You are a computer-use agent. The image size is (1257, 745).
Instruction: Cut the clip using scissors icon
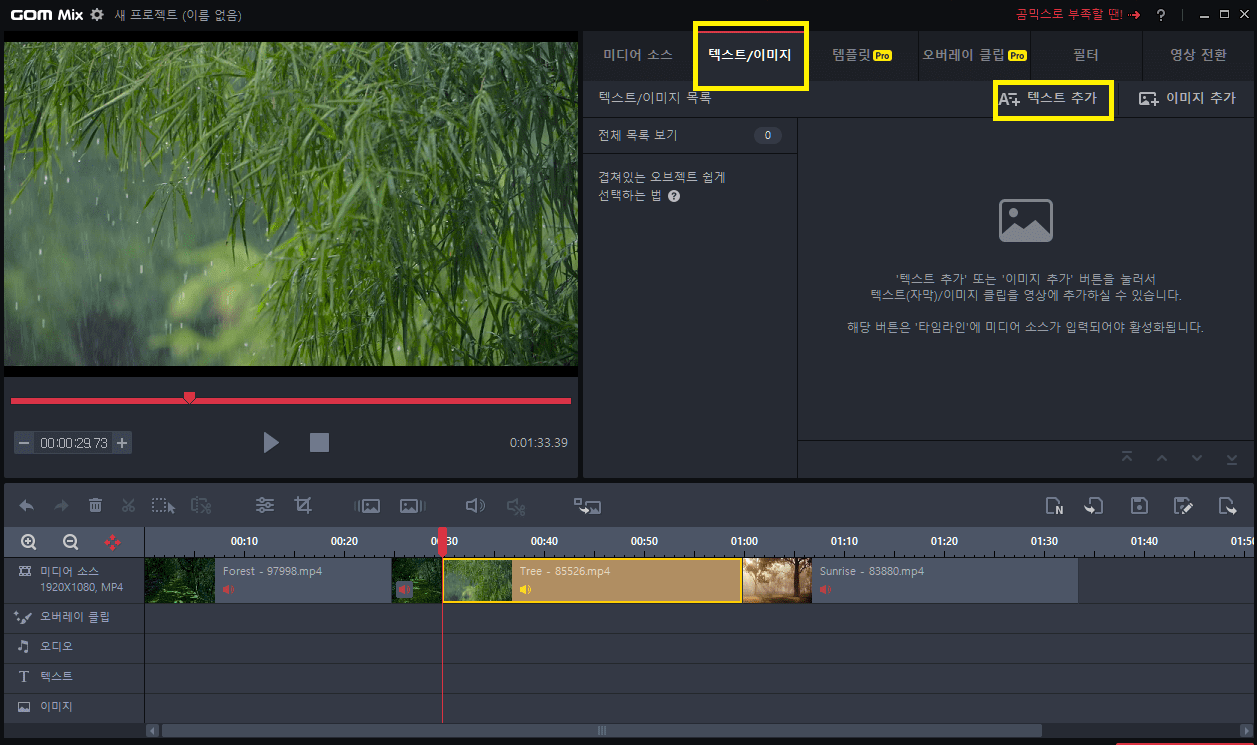[x=127, y=505]
